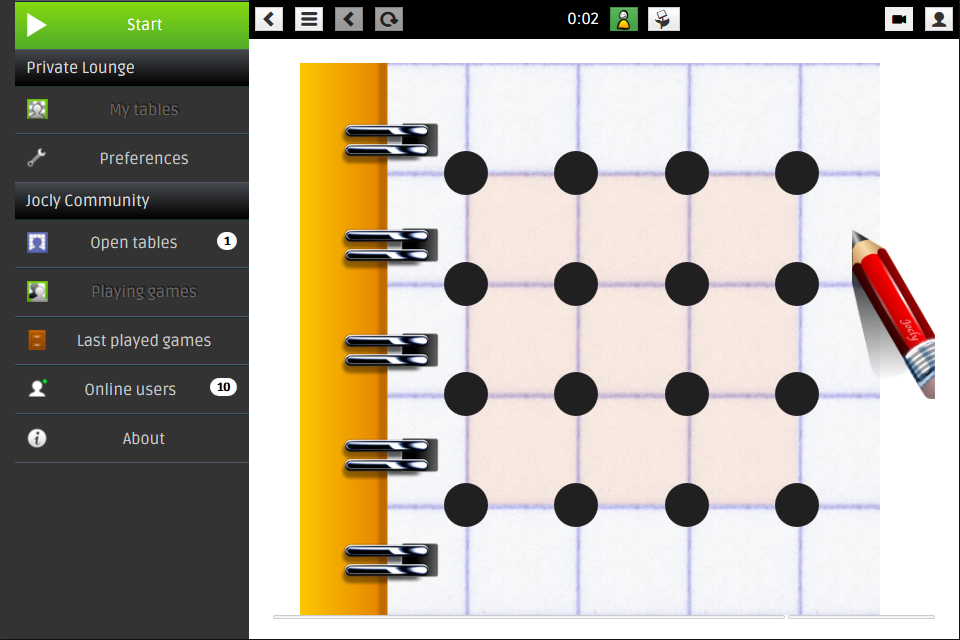Select Last played games entry
Image resolution: width=960 pixels, height=640 pixels.
[x=143, y=341]
